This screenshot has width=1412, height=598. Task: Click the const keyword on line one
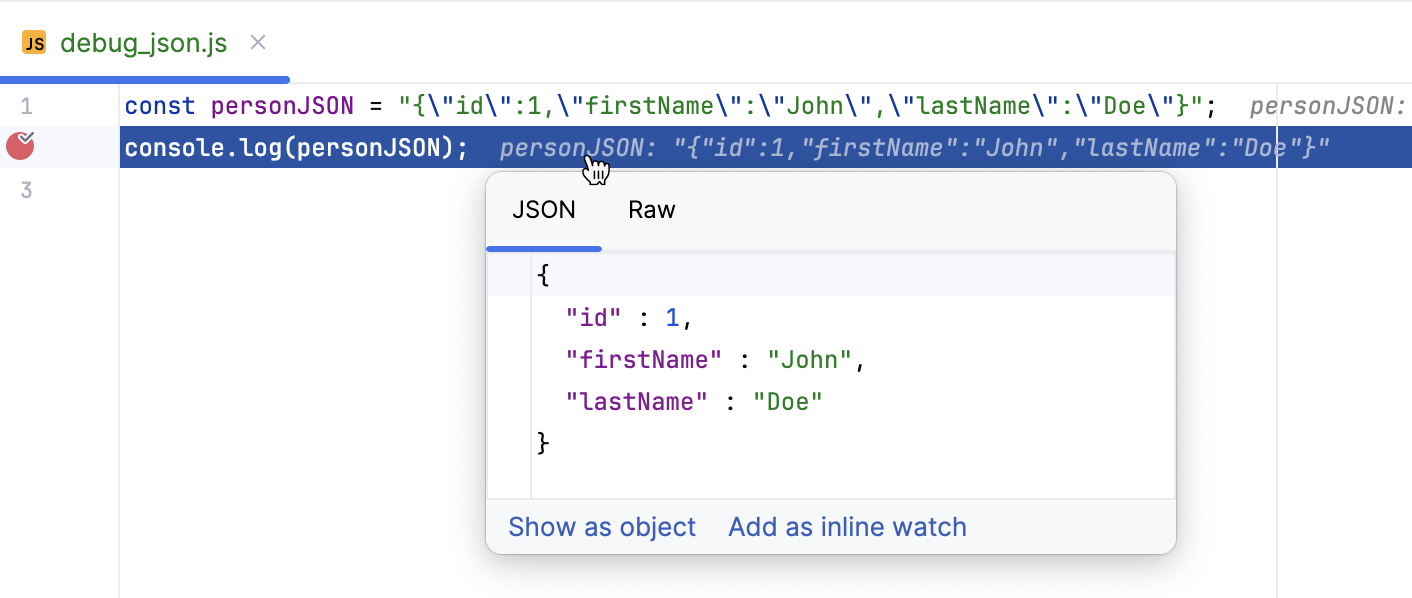[160, 106]
